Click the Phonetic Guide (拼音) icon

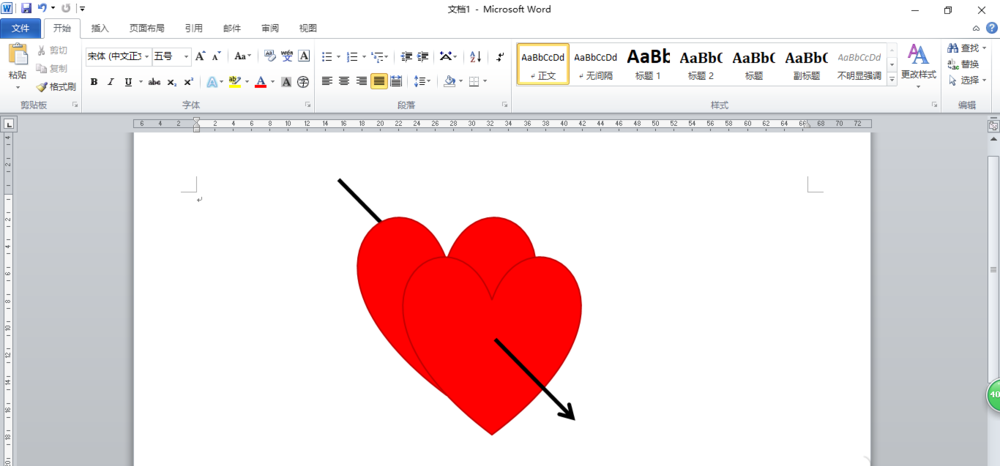pyautogui.click(x=287, y=56)
